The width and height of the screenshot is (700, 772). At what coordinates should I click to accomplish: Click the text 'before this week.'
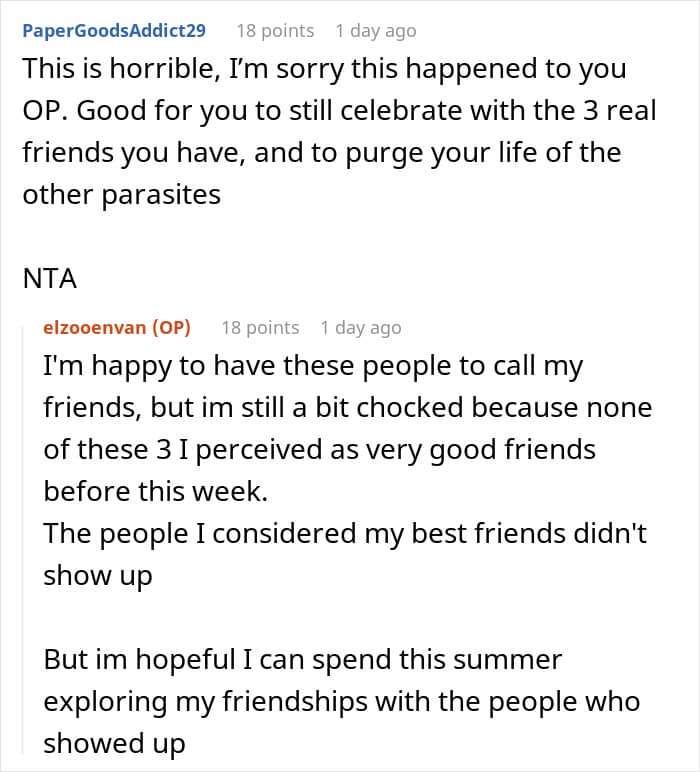156,492
